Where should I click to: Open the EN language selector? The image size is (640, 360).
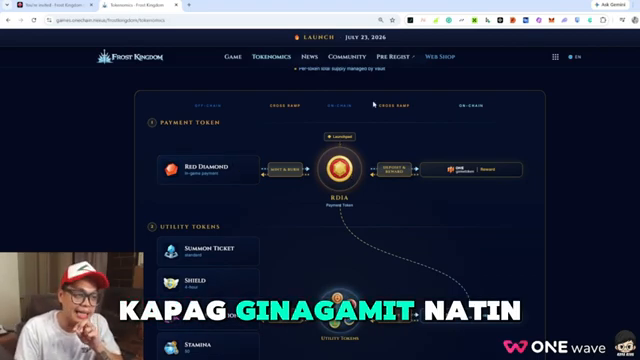click(x=575, y=57)
